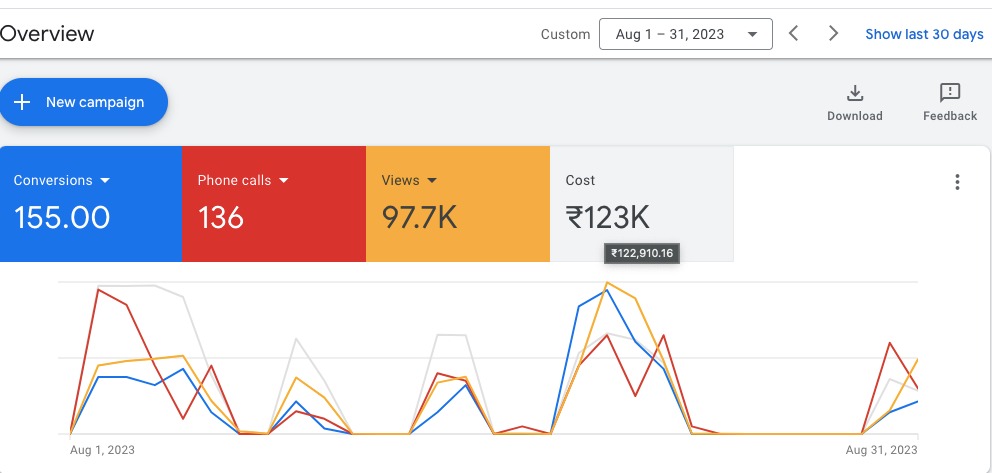Click the plus icon on New campaign
The image size is (992, 473).
[x=22, y=102]
